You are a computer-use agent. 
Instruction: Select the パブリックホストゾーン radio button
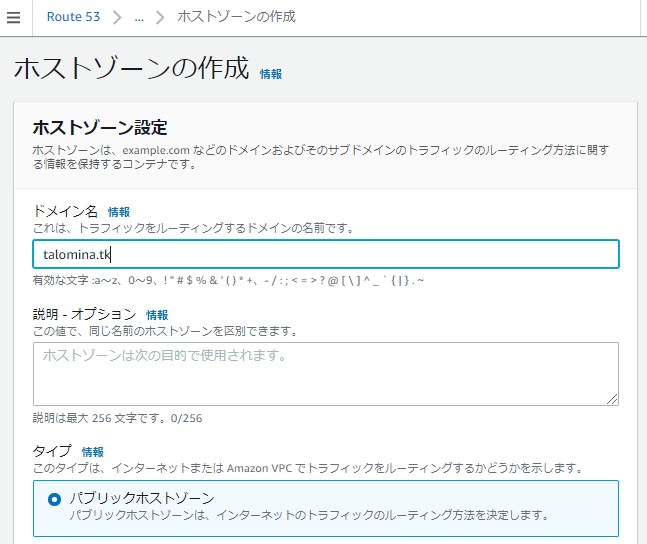click(x=54, y=499)
